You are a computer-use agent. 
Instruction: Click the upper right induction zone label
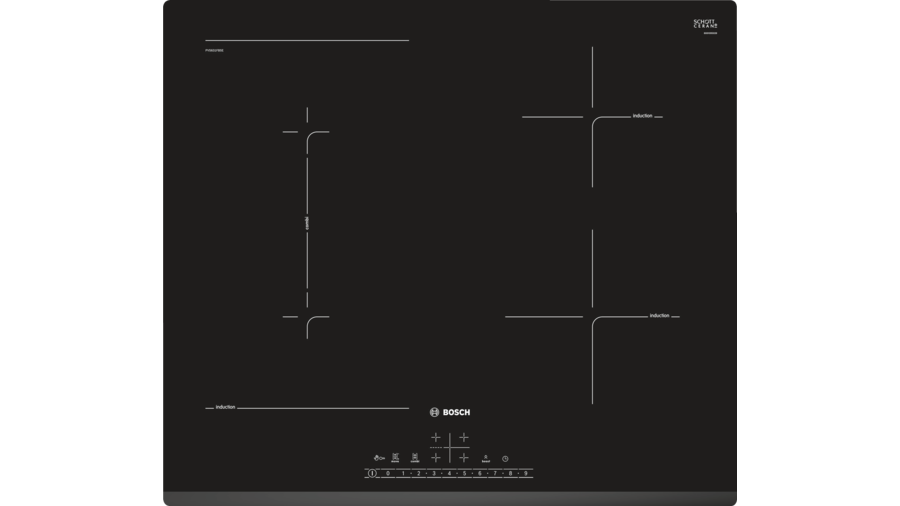[642, 116]
